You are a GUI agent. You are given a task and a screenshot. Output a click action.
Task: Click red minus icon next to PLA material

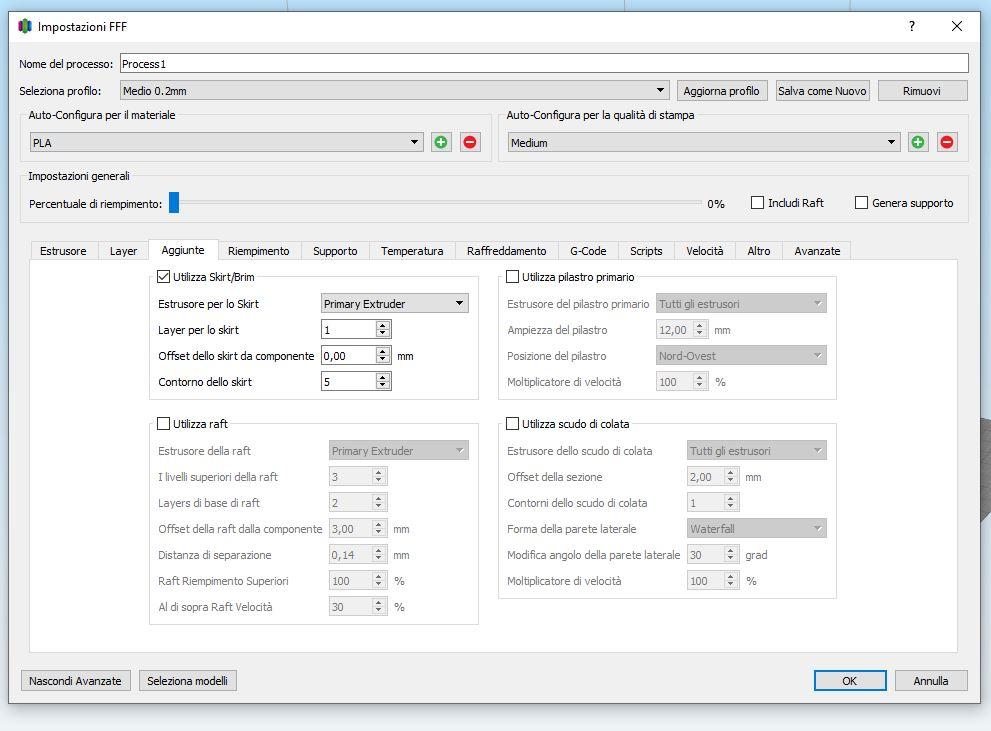tap(470, 142)
